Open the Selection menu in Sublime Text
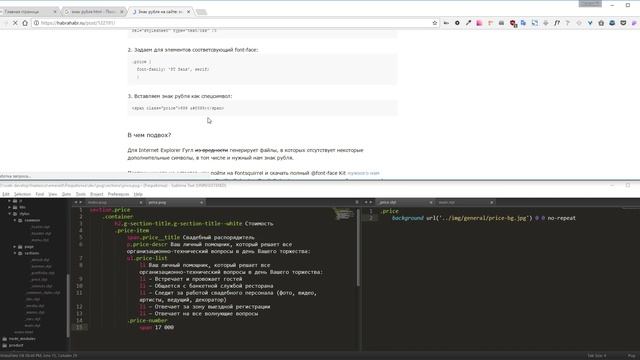The image size is (640, 360). pos(22,194)
